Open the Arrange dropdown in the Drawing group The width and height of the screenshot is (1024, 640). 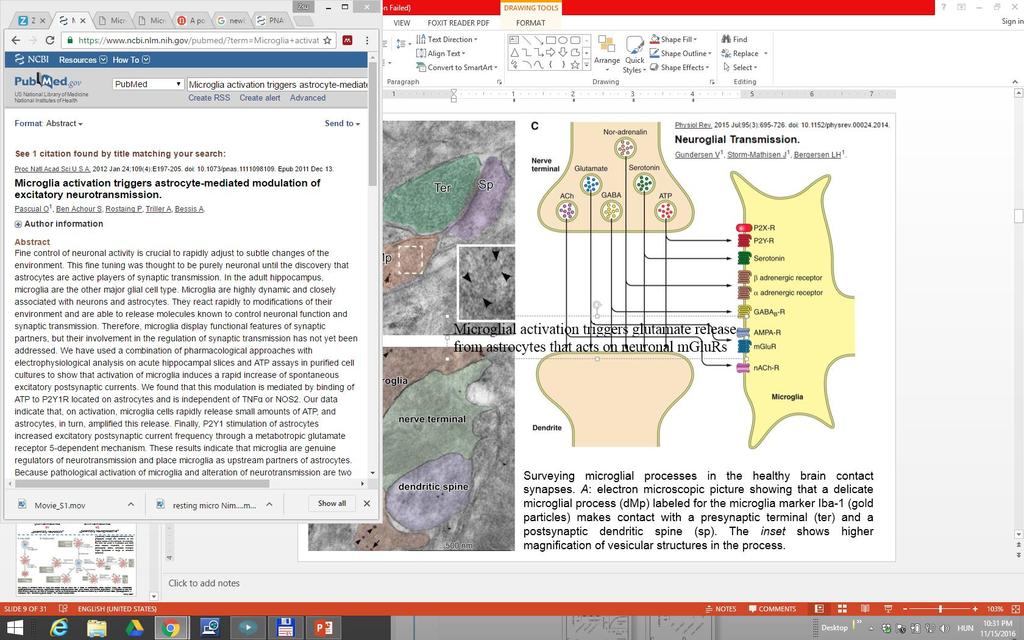(607, 53)
